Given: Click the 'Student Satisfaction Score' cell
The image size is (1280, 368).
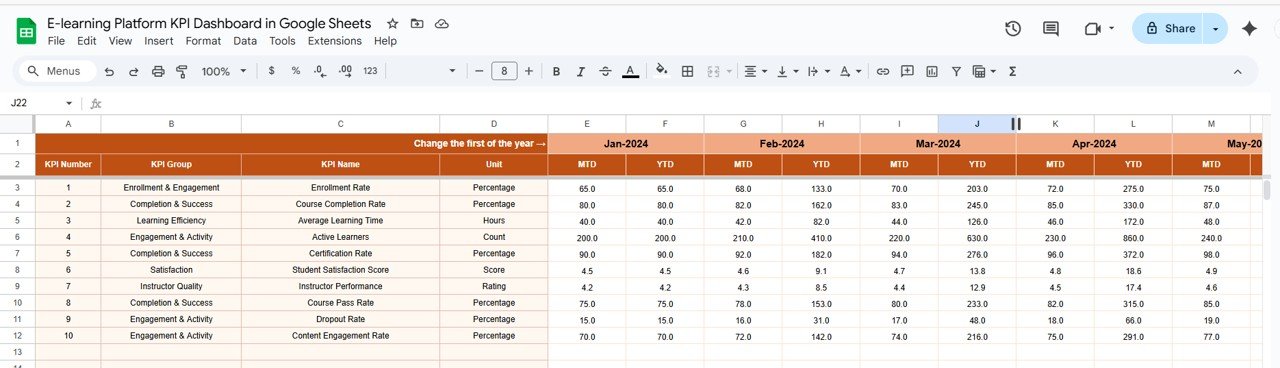Looking at the screenshot, I should [340, 270].
